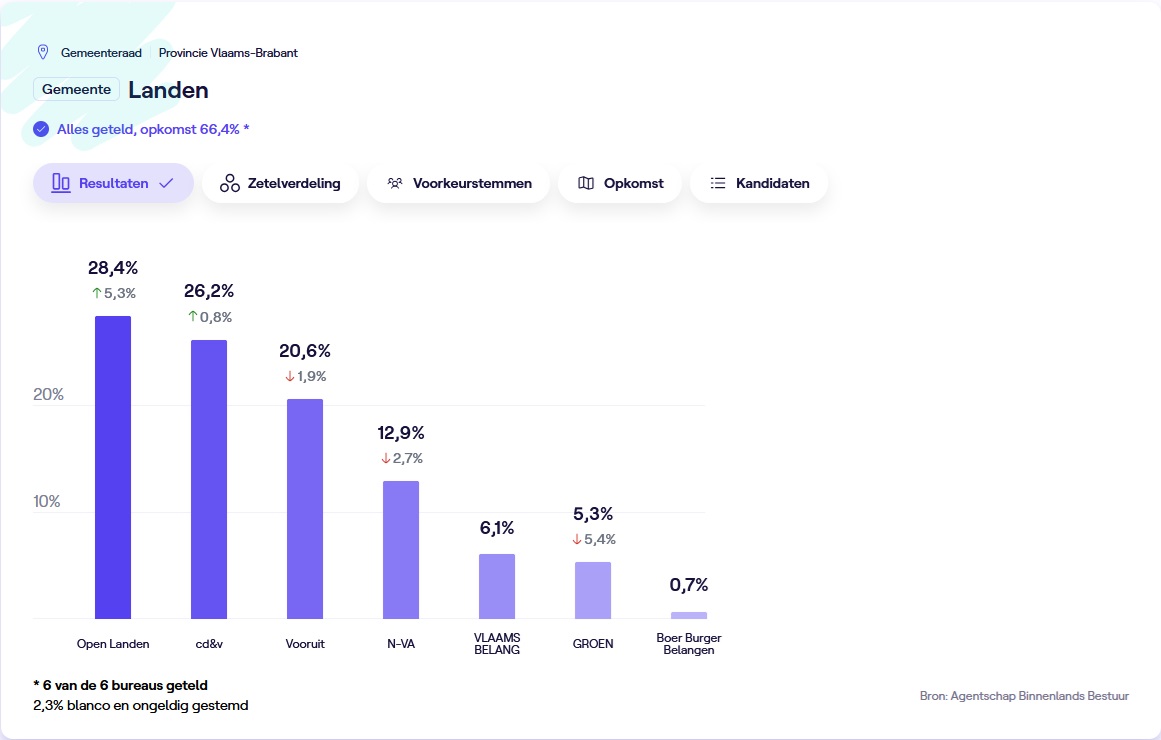This screenshot has height=740, width=1161.
Task: Click the 26,2% value label
Action: [x=209, y=291]
